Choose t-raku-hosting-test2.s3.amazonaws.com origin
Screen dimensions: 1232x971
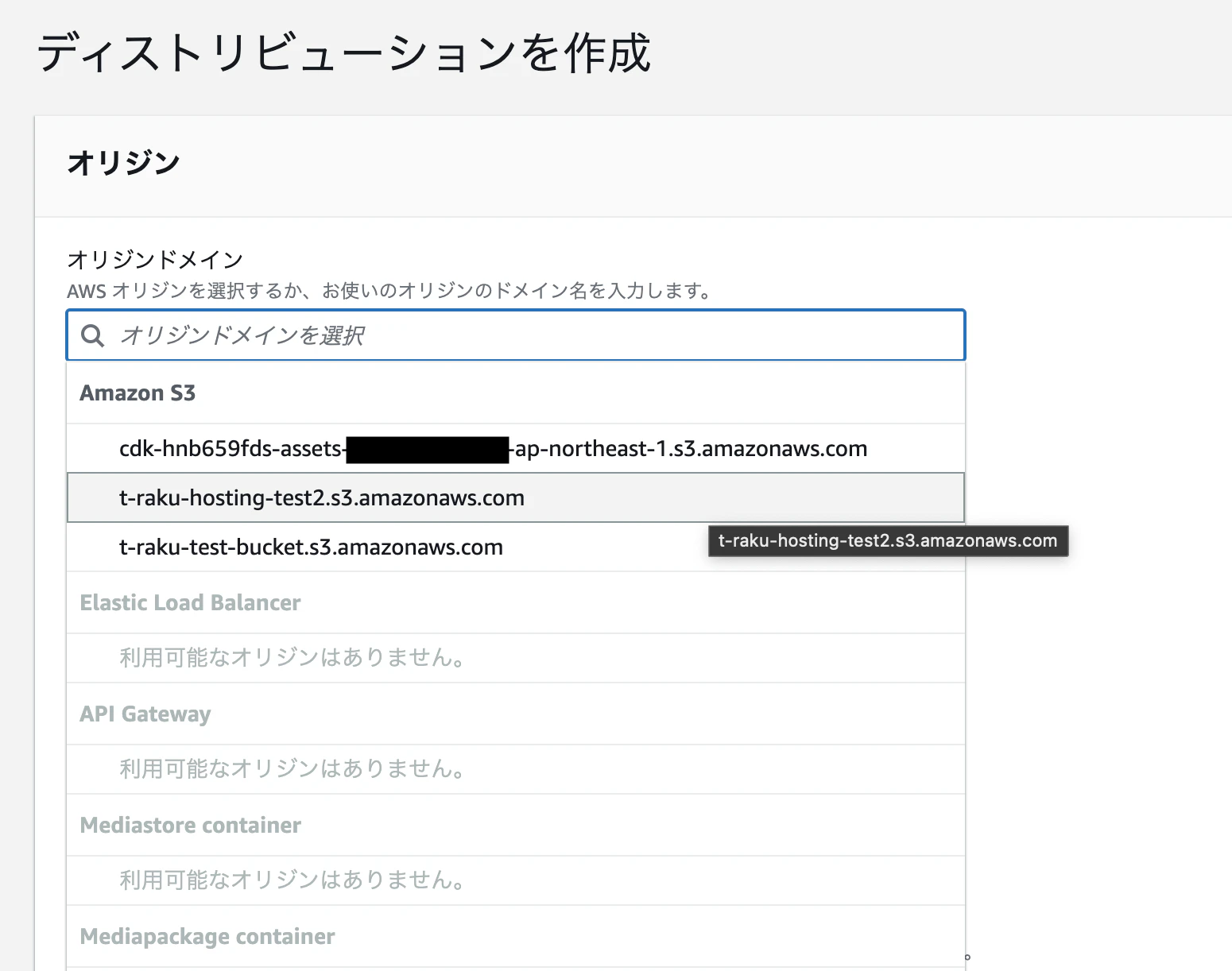click(x=516, y=498)
